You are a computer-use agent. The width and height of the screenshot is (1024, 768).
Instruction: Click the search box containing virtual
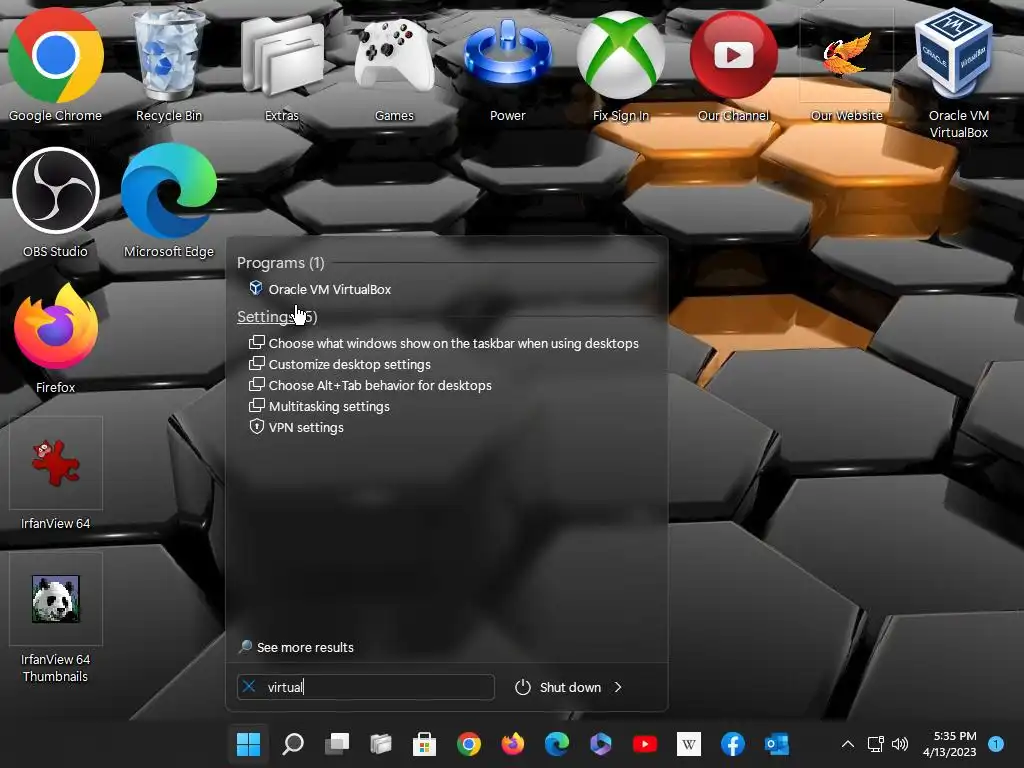[x=366, y=687]
